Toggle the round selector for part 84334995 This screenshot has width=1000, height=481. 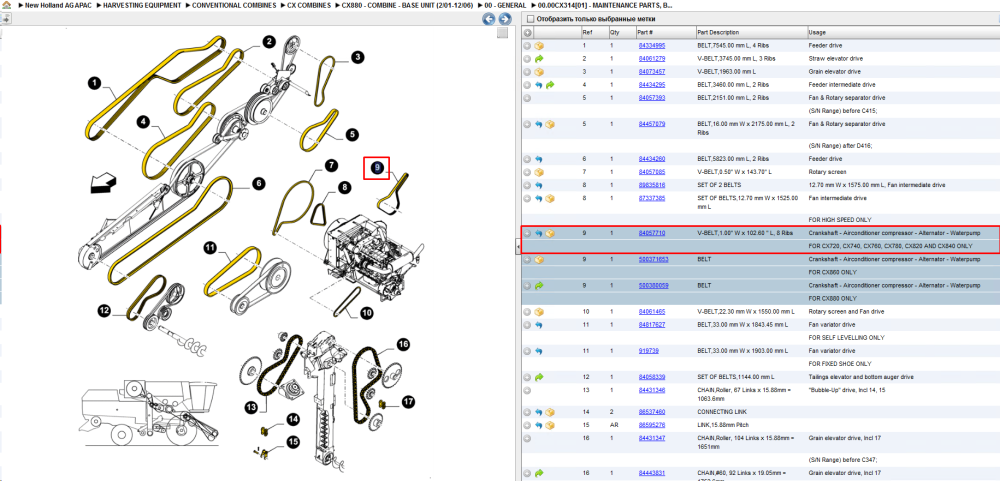(x=527, y=46)
